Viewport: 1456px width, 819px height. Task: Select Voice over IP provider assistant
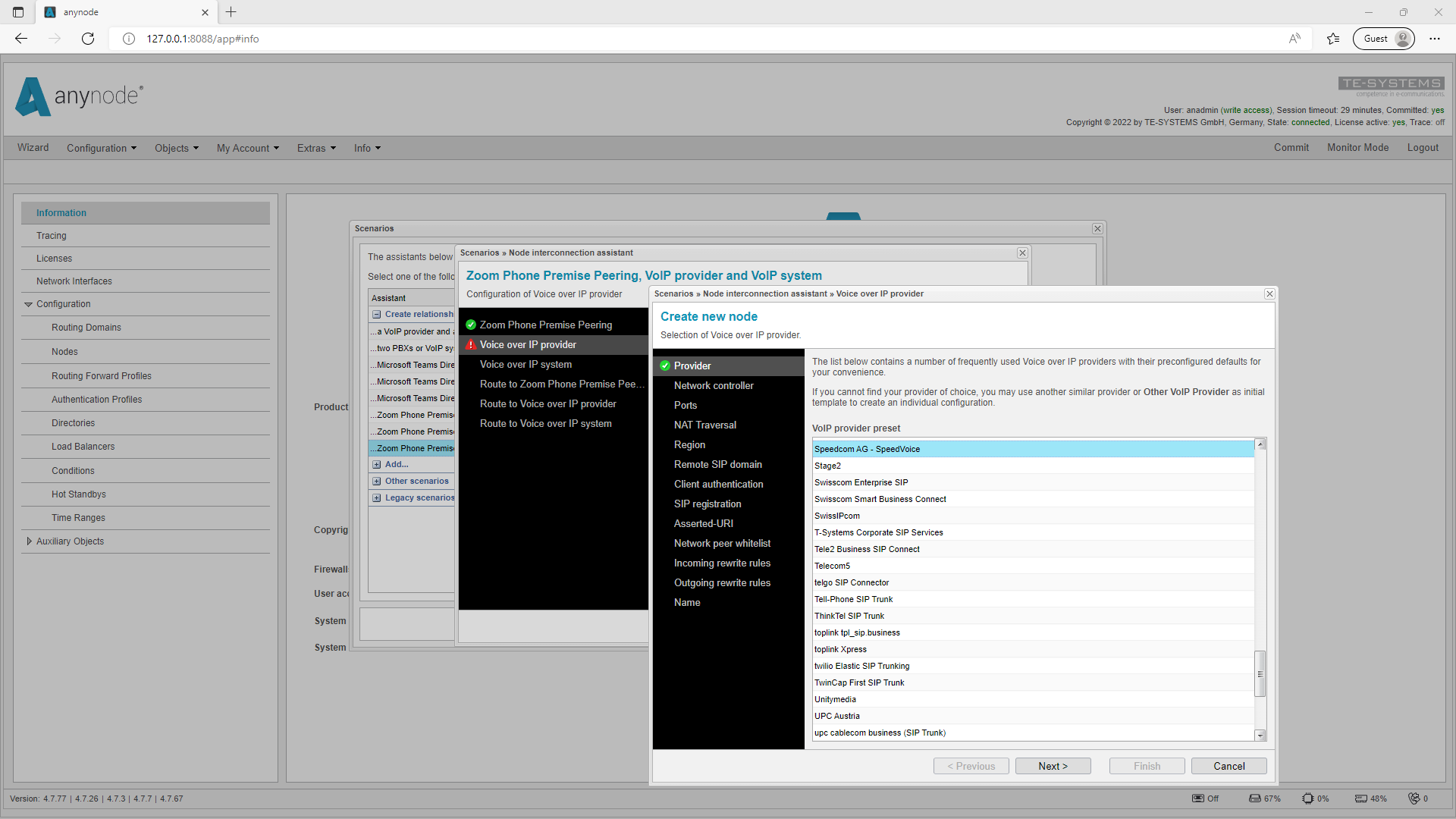(528, 344)
